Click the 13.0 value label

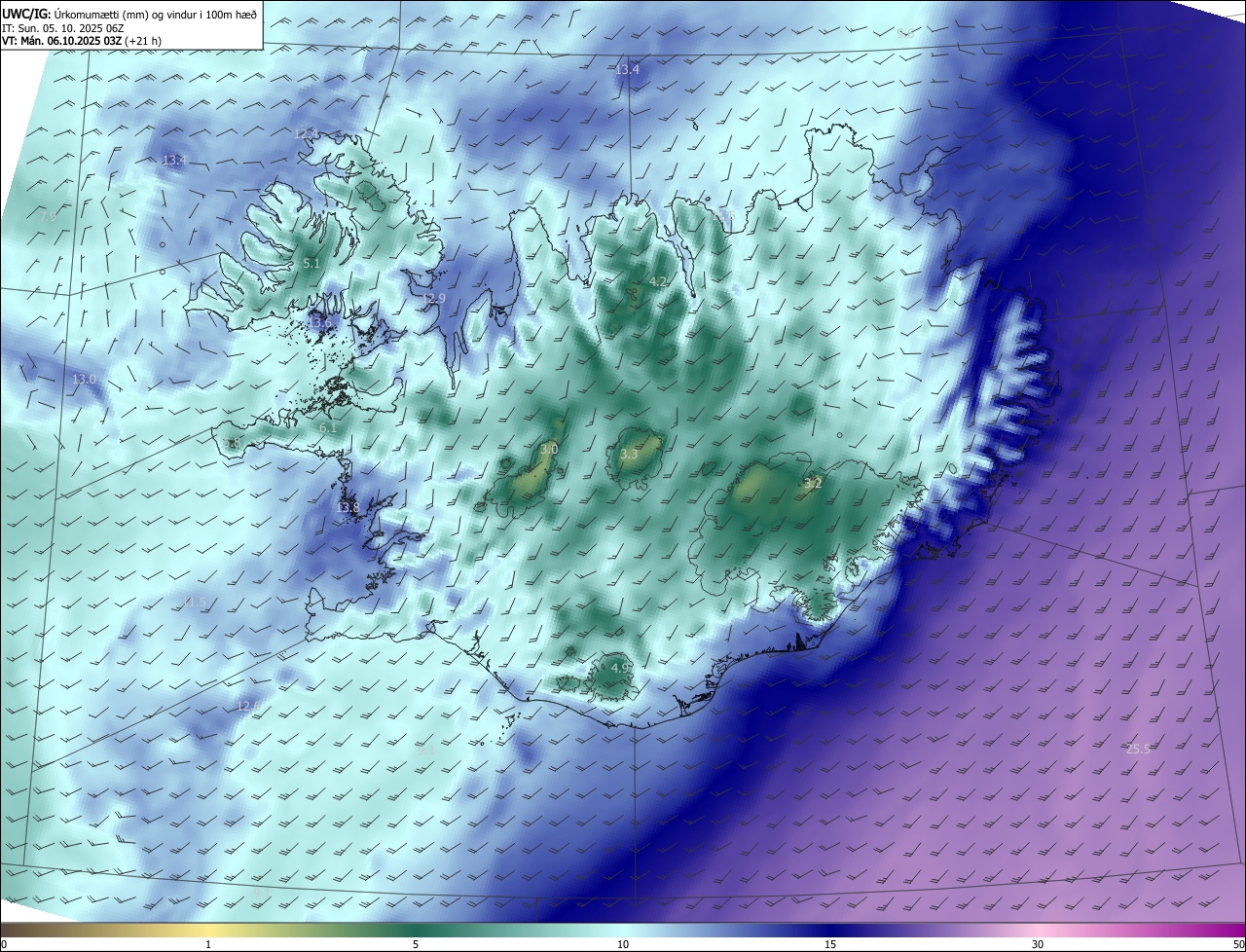(x=84, y=379)
